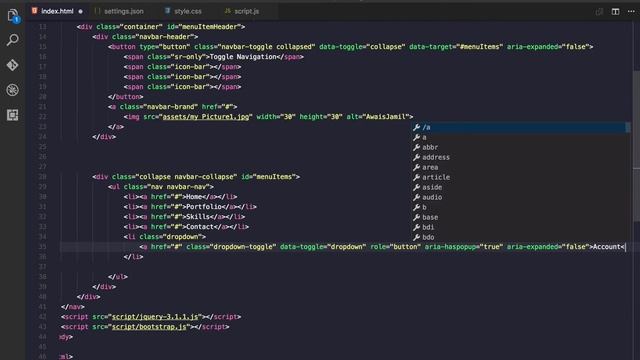Click the 'Skills' text on line 32
Screen dimensions: 640x360
[198, 217]
